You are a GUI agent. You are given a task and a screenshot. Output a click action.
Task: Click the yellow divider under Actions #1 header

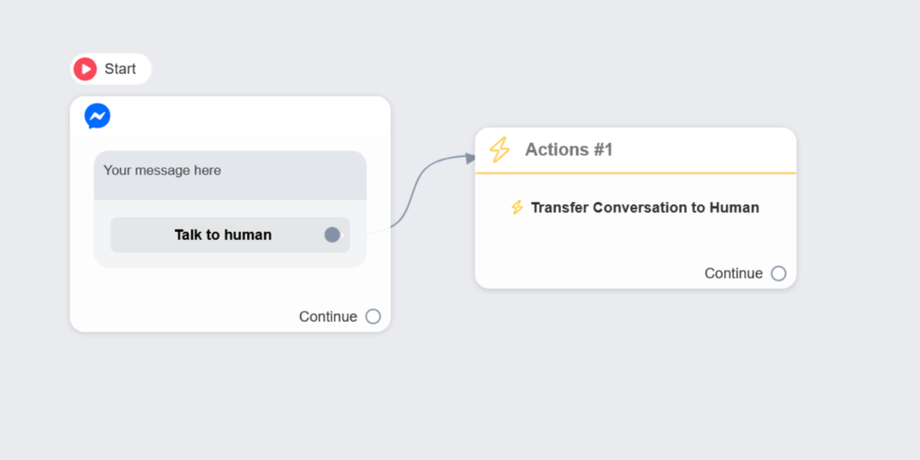click(x=635, y=173)
